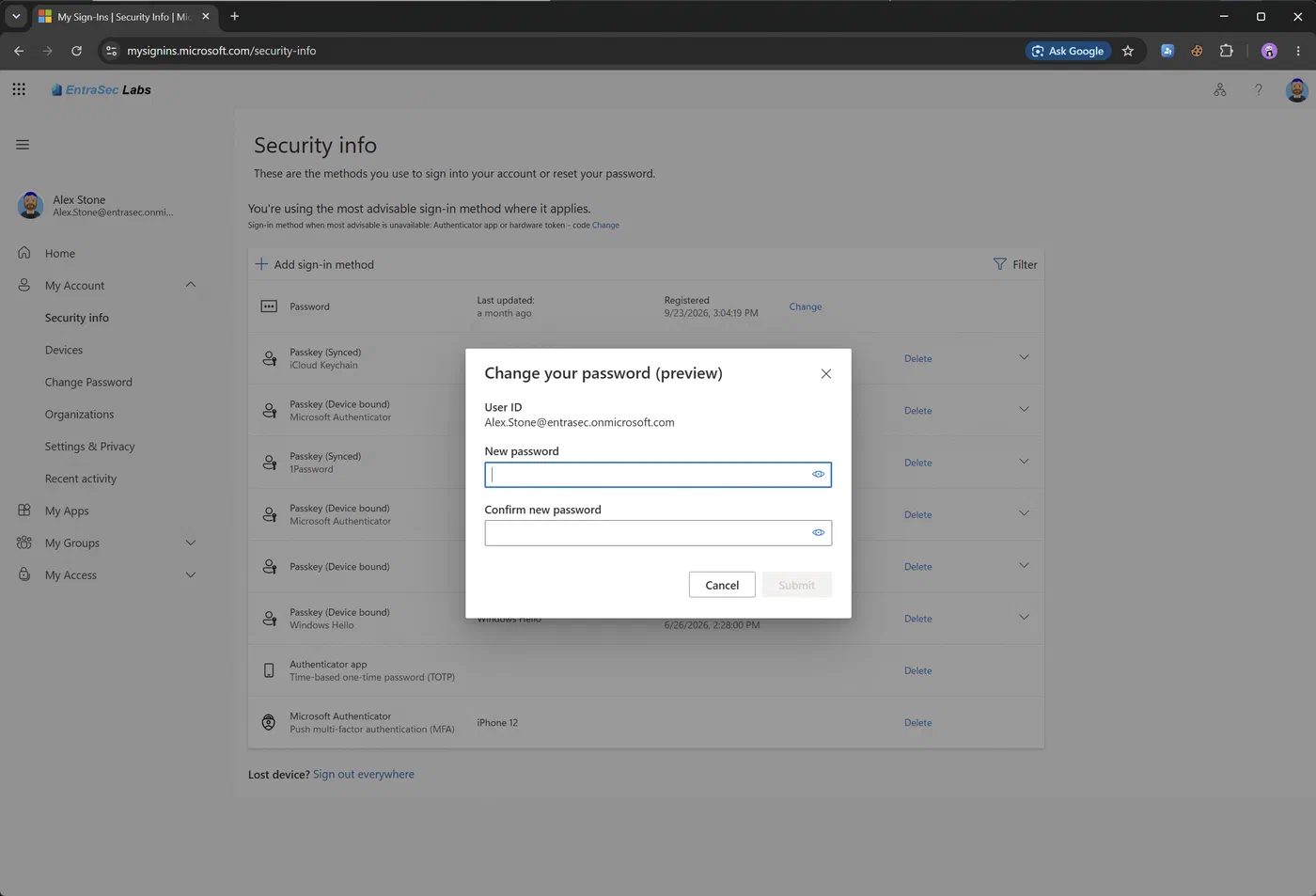Open the app launcher grid icon

click(19, 89)
